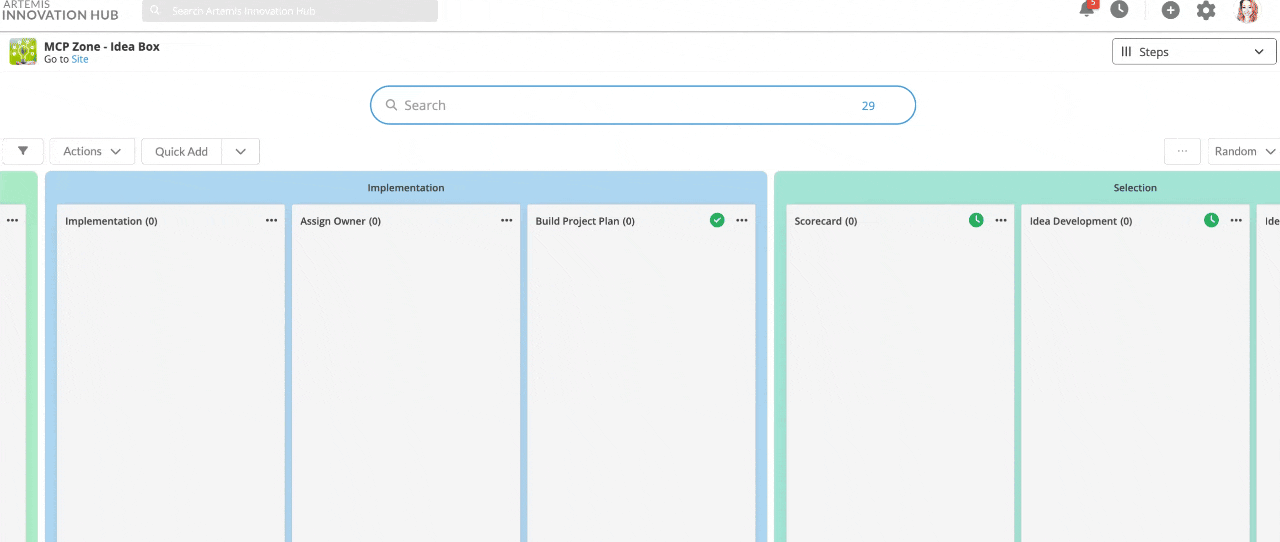Open the Random sort dropdown
The image size is (1280, 542).
point(1244,151)
